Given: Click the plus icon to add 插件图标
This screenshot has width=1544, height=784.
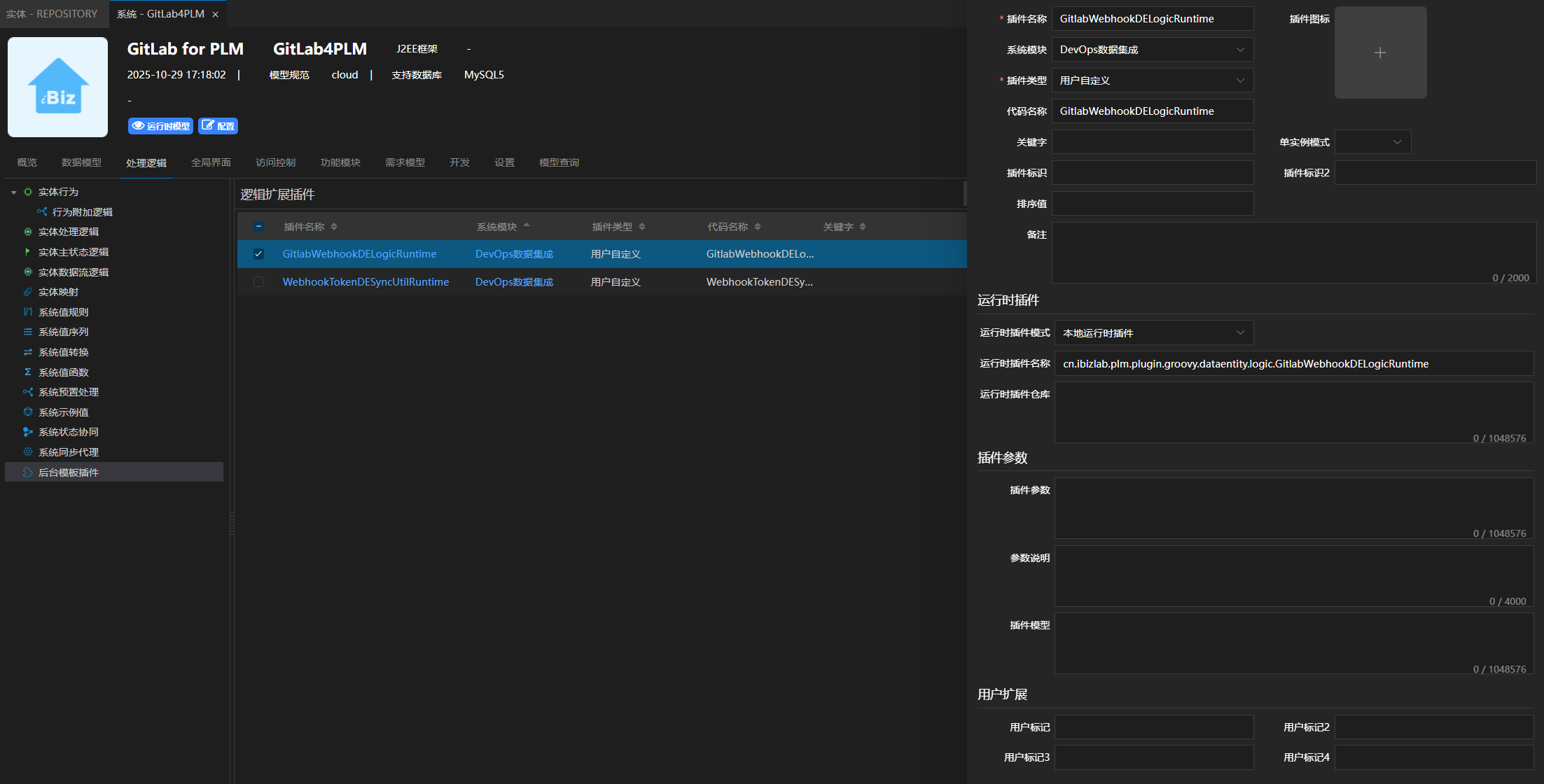Looking at the screenshot, I should (1379, 52).
